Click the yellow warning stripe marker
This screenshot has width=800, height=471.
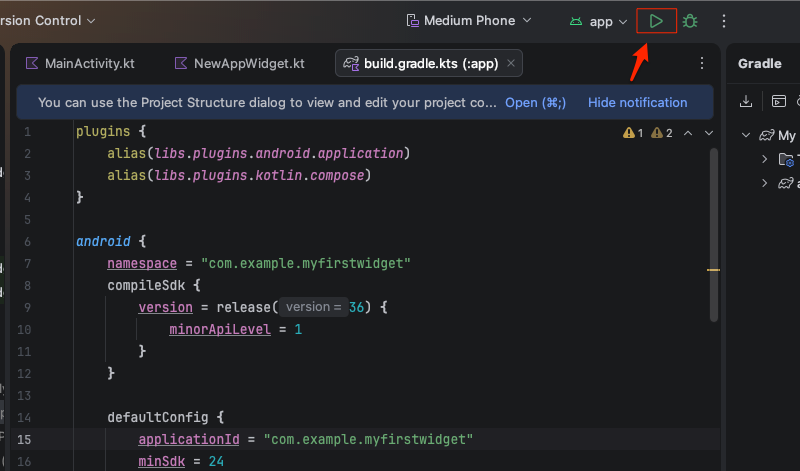(713, 270)
